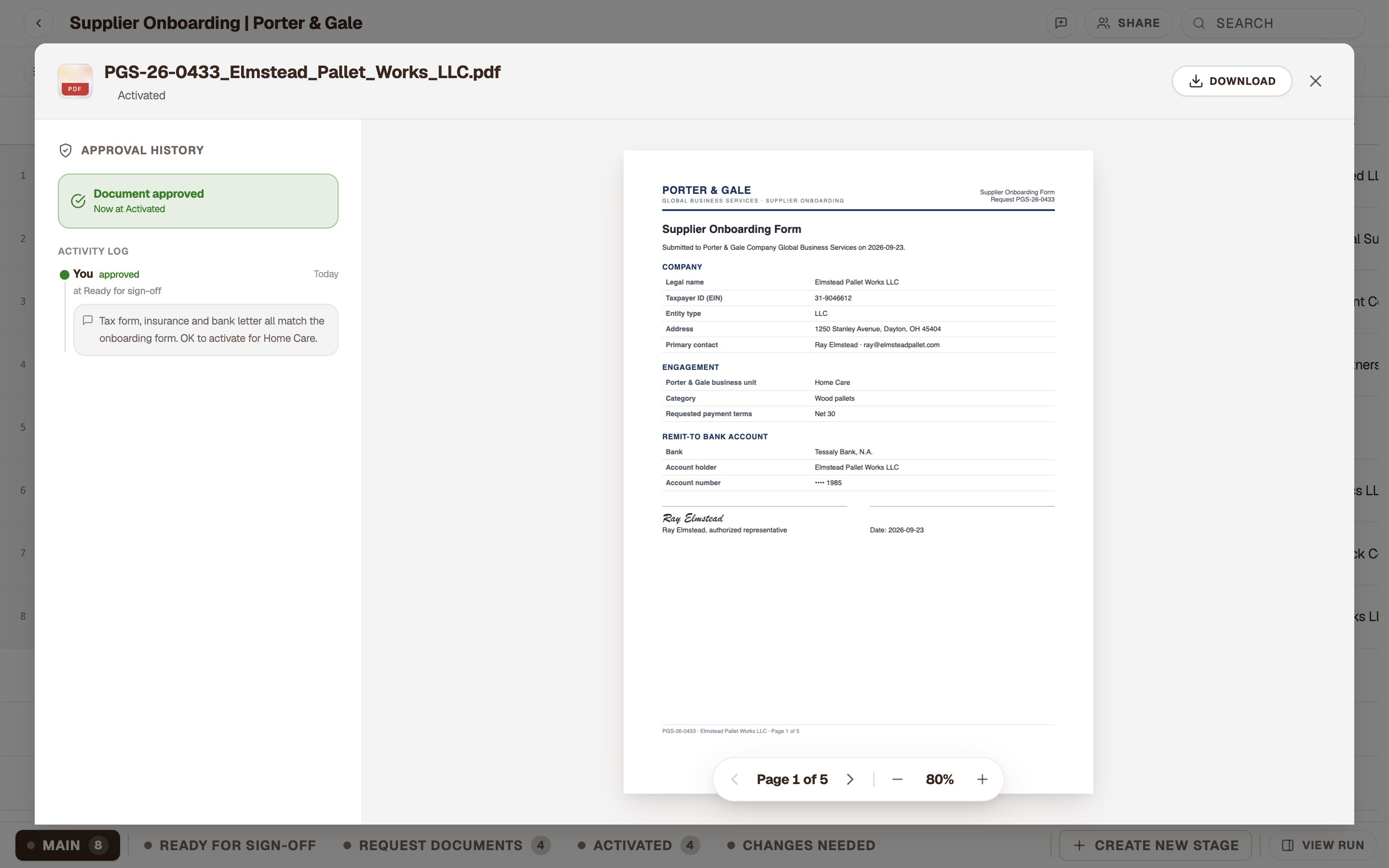Go to the previous PDF page
This screenshot has width=1389, height=868.
(734, 779)
